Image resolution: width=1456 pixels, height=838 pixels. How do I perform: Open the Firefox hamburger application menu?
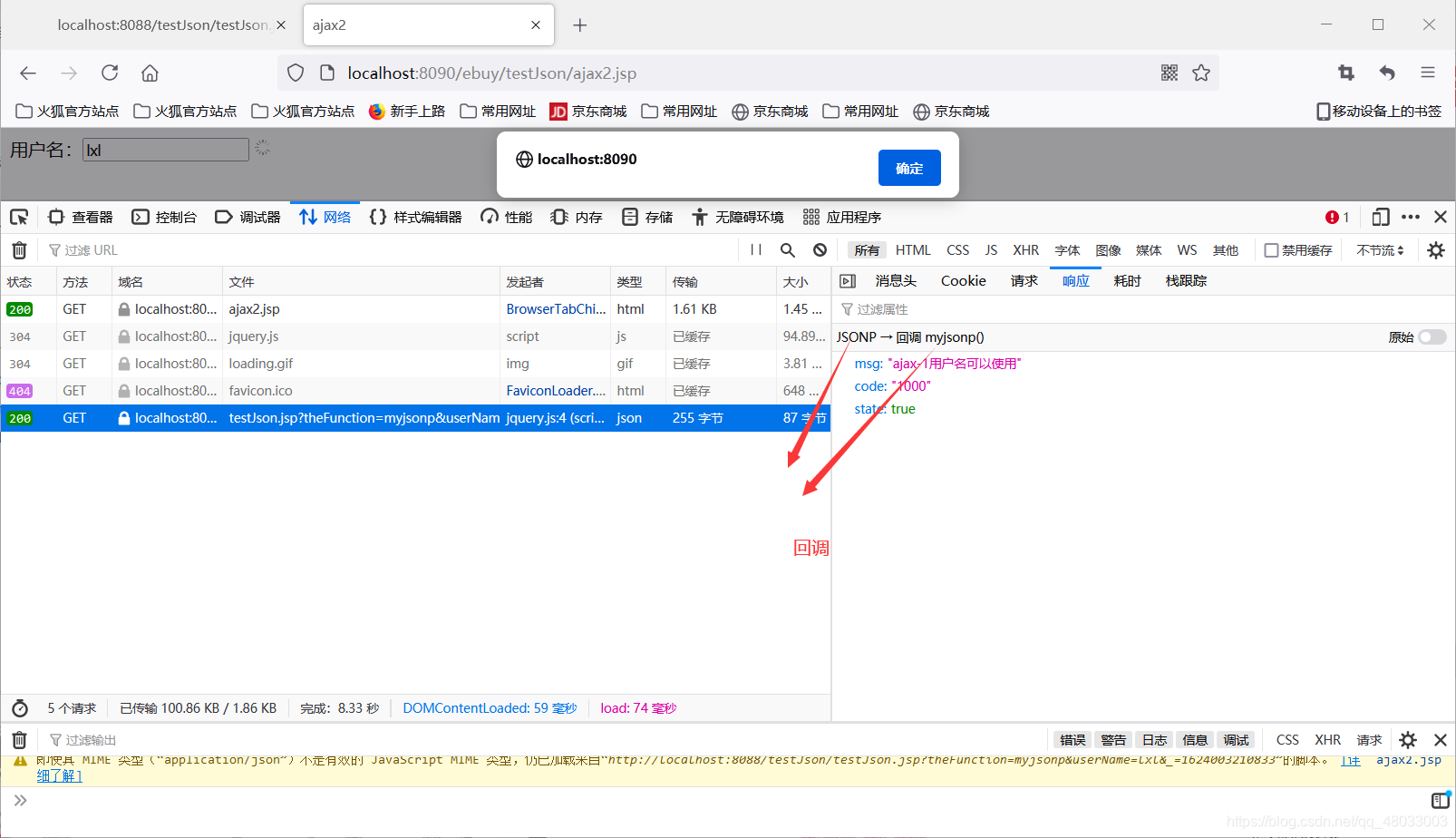click(x=1428, y=73)
